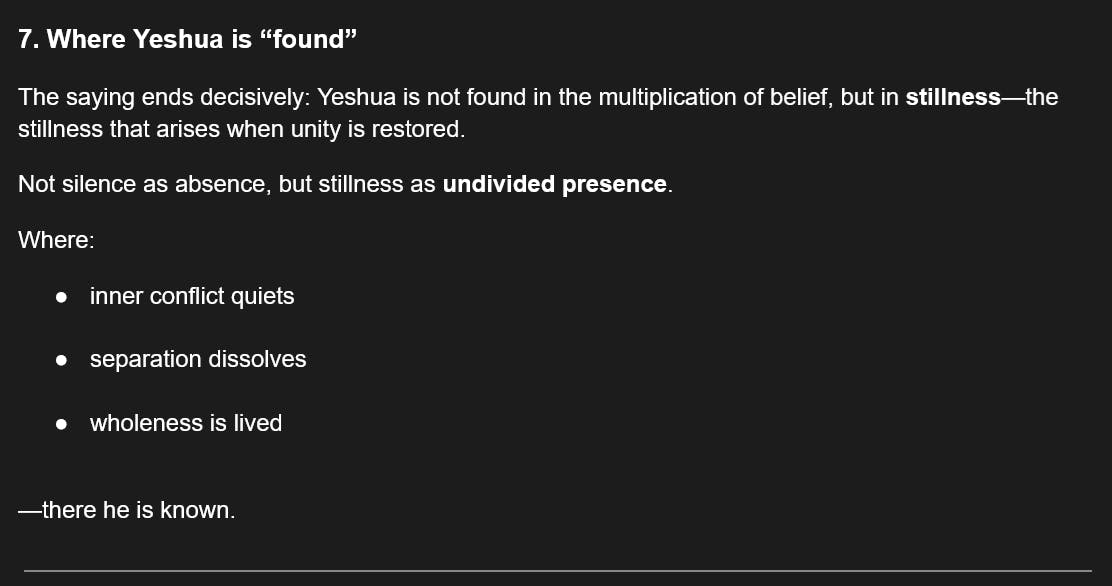The image size is (1112, 586).
Task: Click the text "wholeness is lived"
Action: (186, 423)
